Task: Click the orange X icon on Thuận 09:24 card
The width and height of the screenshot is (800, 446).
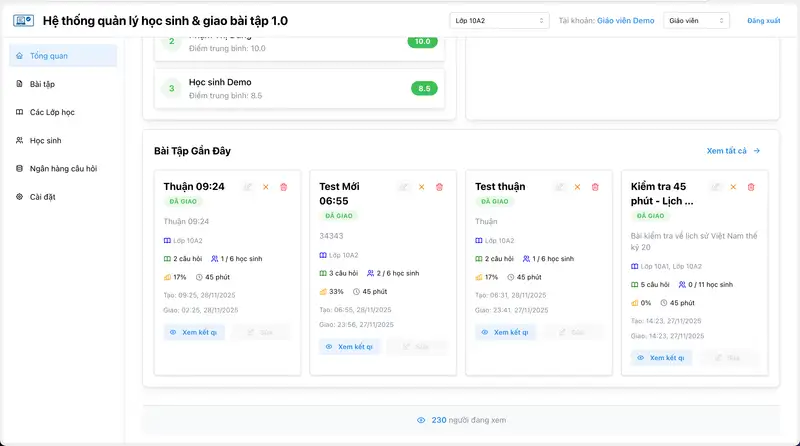Action: tap(265, 187)
